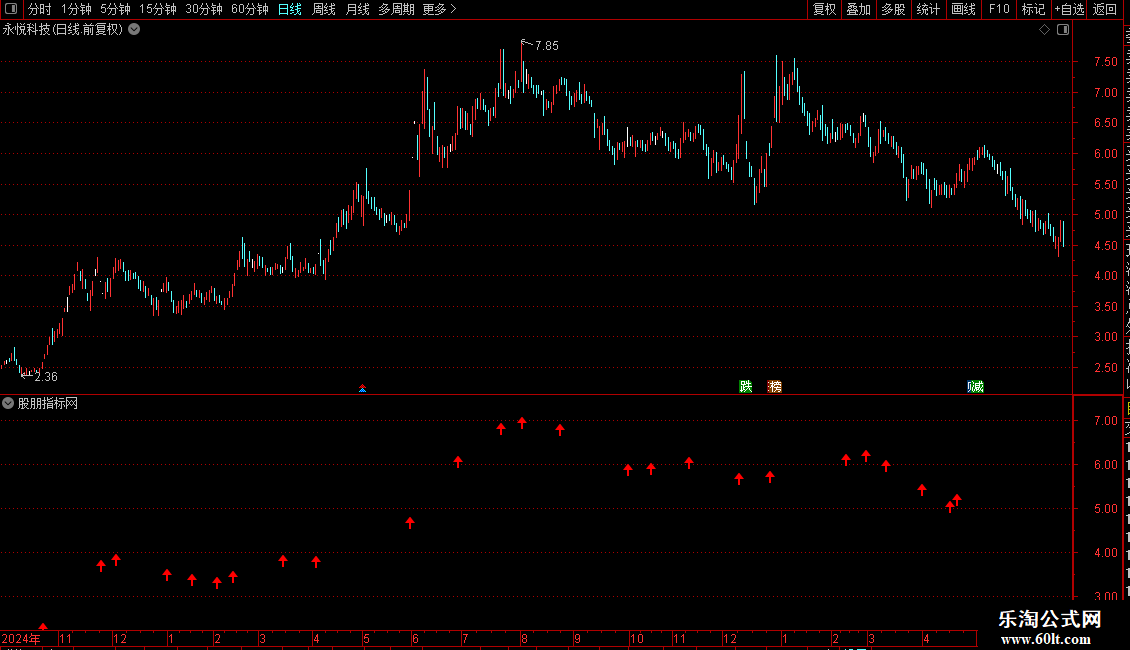Expand the 永悦科技 chart title dropdown
1130x650 pixels.
(134, 30)
